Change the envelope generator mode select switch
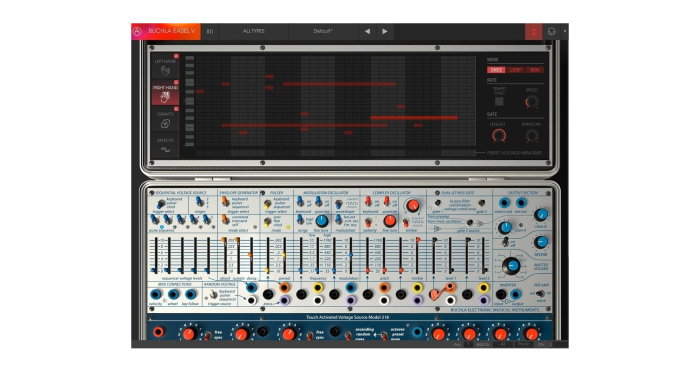The height and width of the screenshot is (372, 700). click(225, 219)
